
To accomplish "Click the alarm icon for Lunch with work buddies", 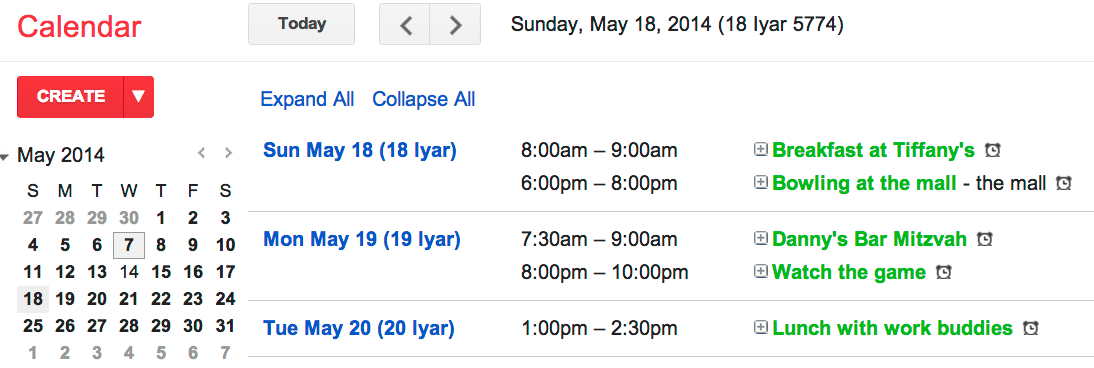I will pyautogui.click(x=1030, y=327).
